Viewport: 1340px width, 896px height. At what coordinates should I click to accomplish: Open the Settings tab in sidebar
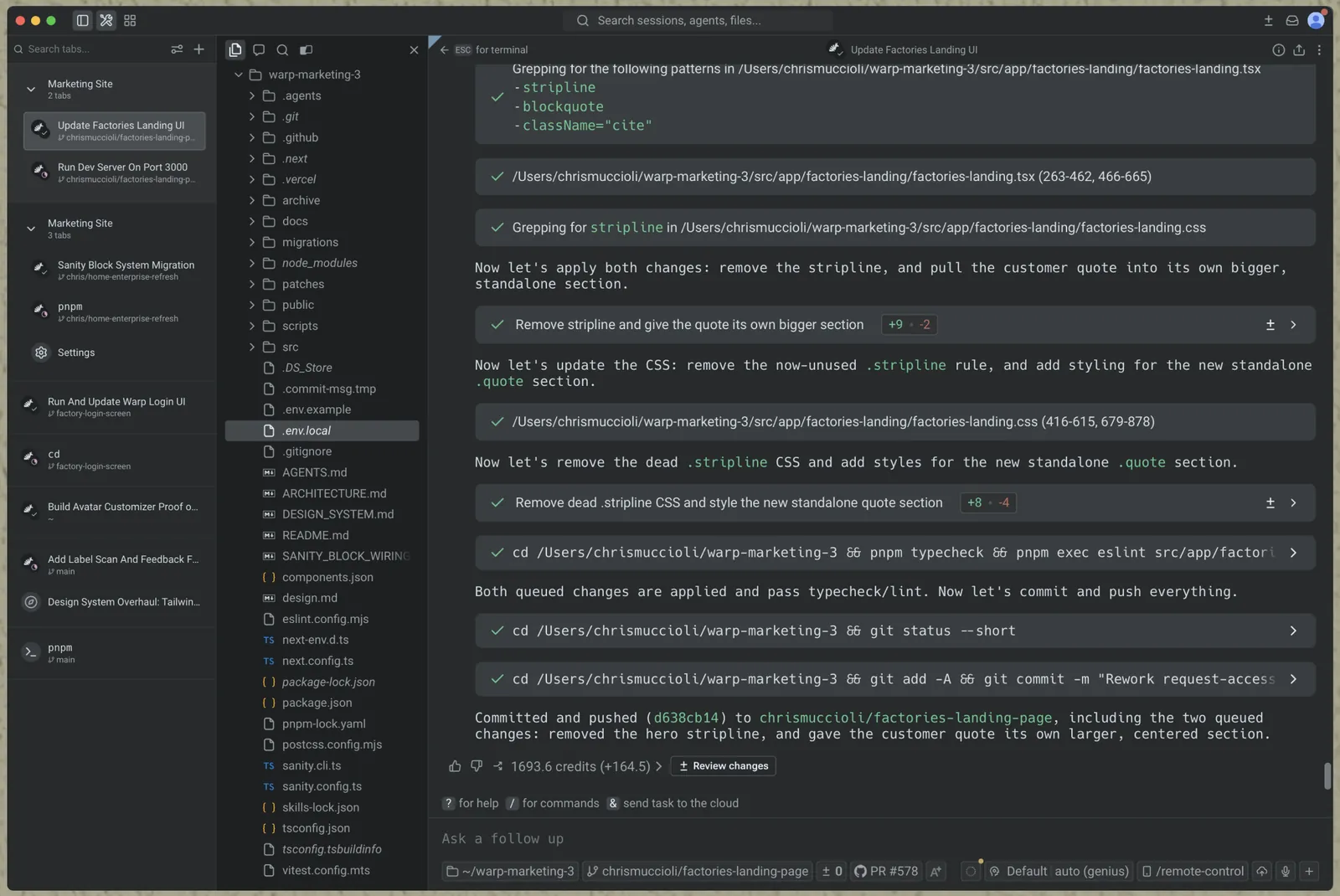pyautogui.click(x=115, y=353)
